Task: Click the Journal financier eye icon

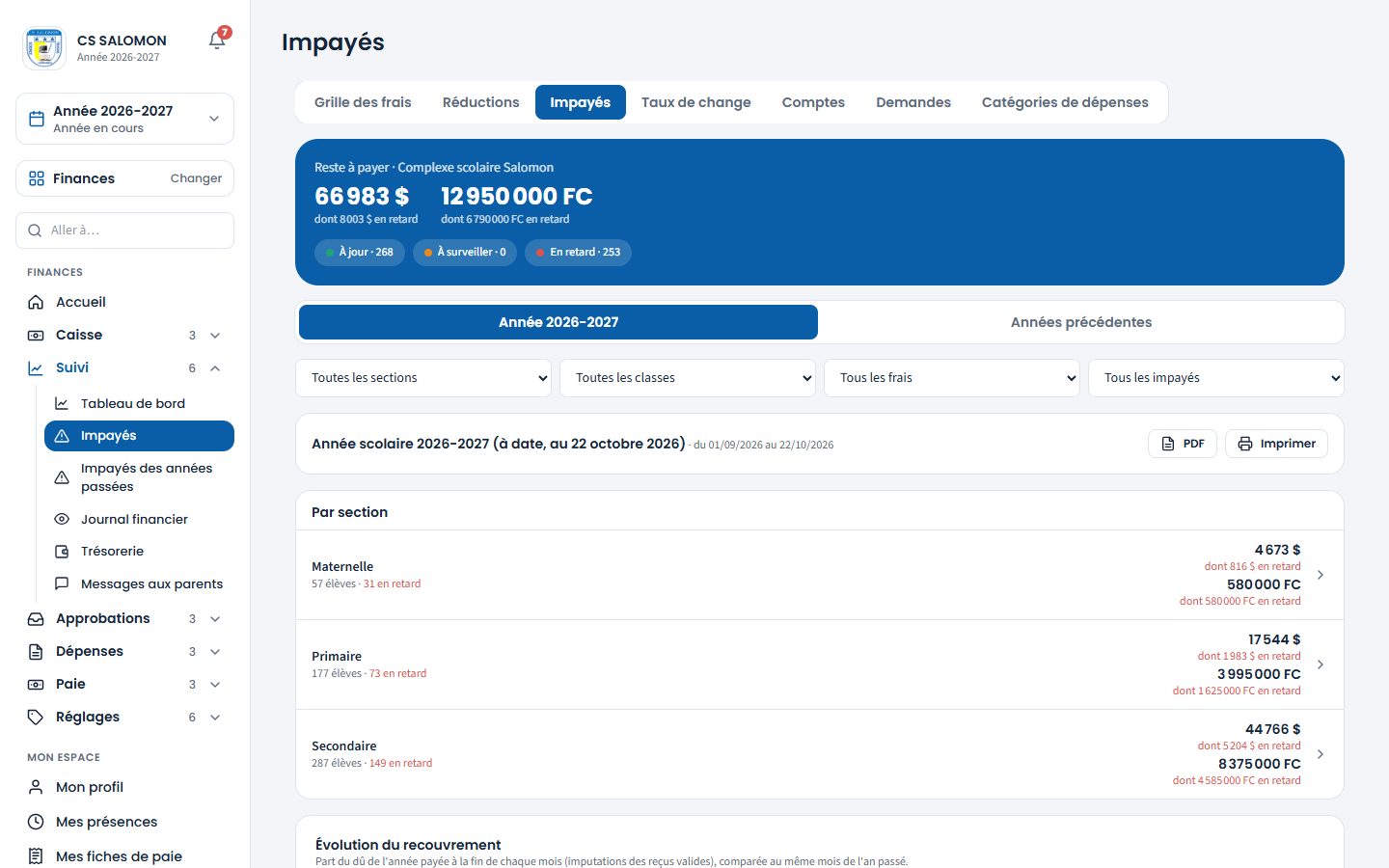Action: coord(62,519)
